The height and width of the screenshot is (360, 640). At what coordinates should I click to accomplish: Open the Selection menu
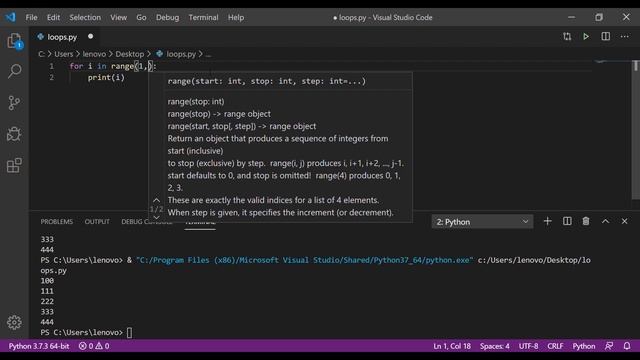(x=85, y=18)
